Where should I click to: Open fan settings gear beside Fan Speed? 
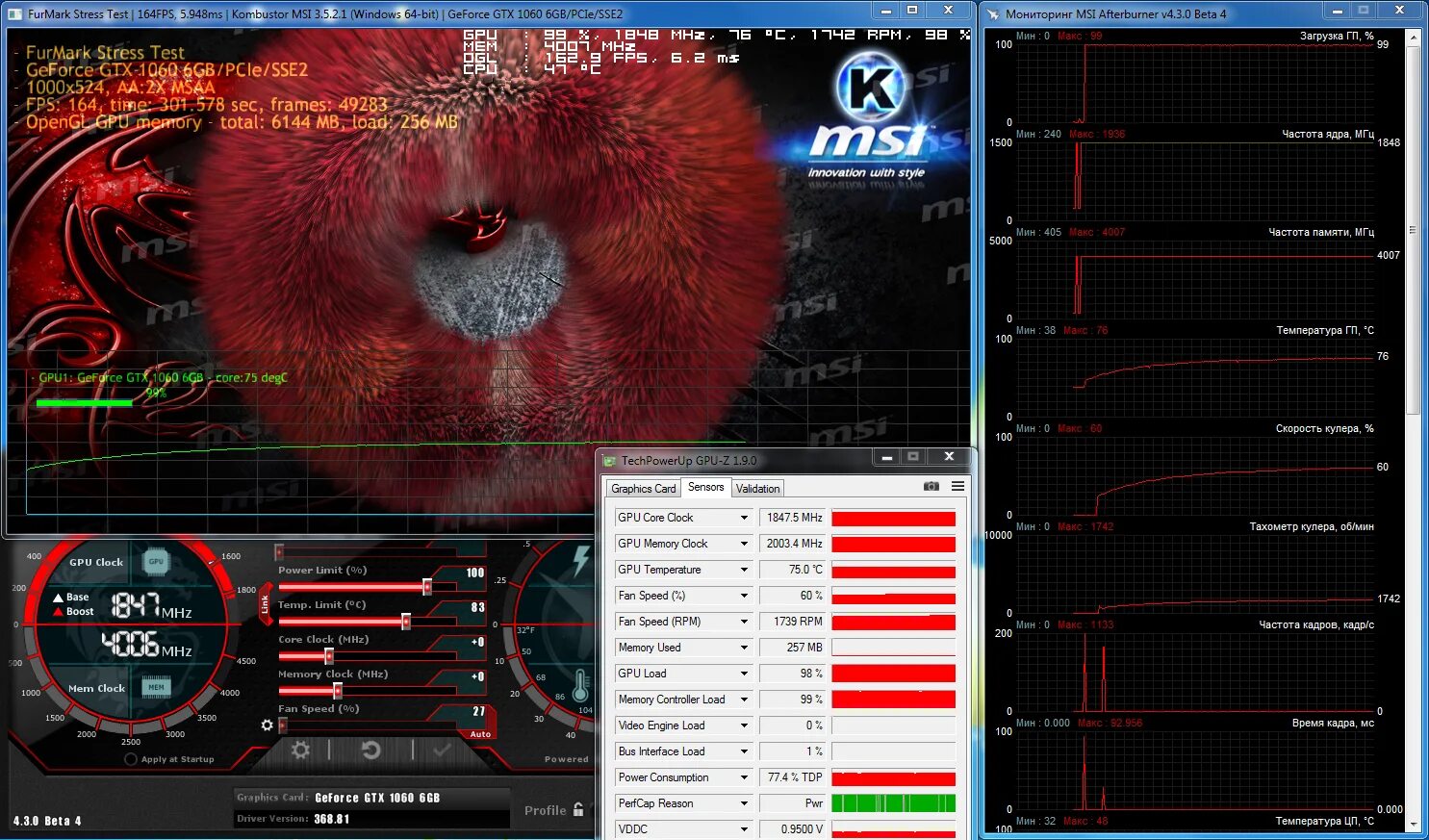[268, 725]
